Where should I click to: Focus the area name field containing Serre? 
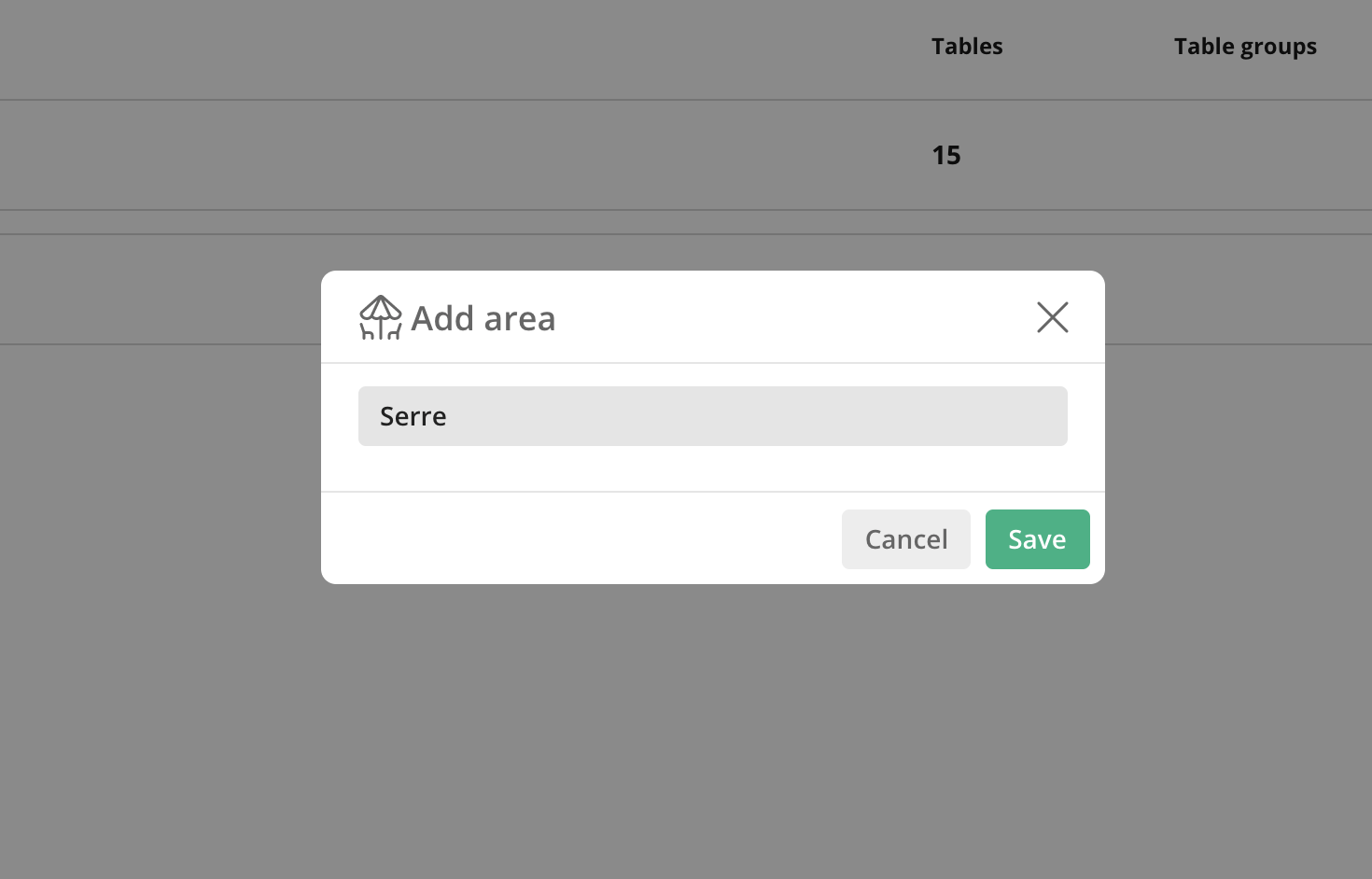click(712, 416)
